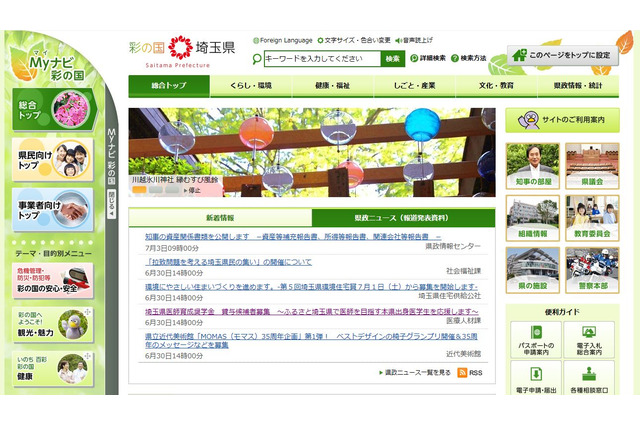Image resolution: width=640 pixels, height=426 pixels.
Task: Click the passport icon in 便利ガイド
Action: pyautogui.click(x=536, y=332)
